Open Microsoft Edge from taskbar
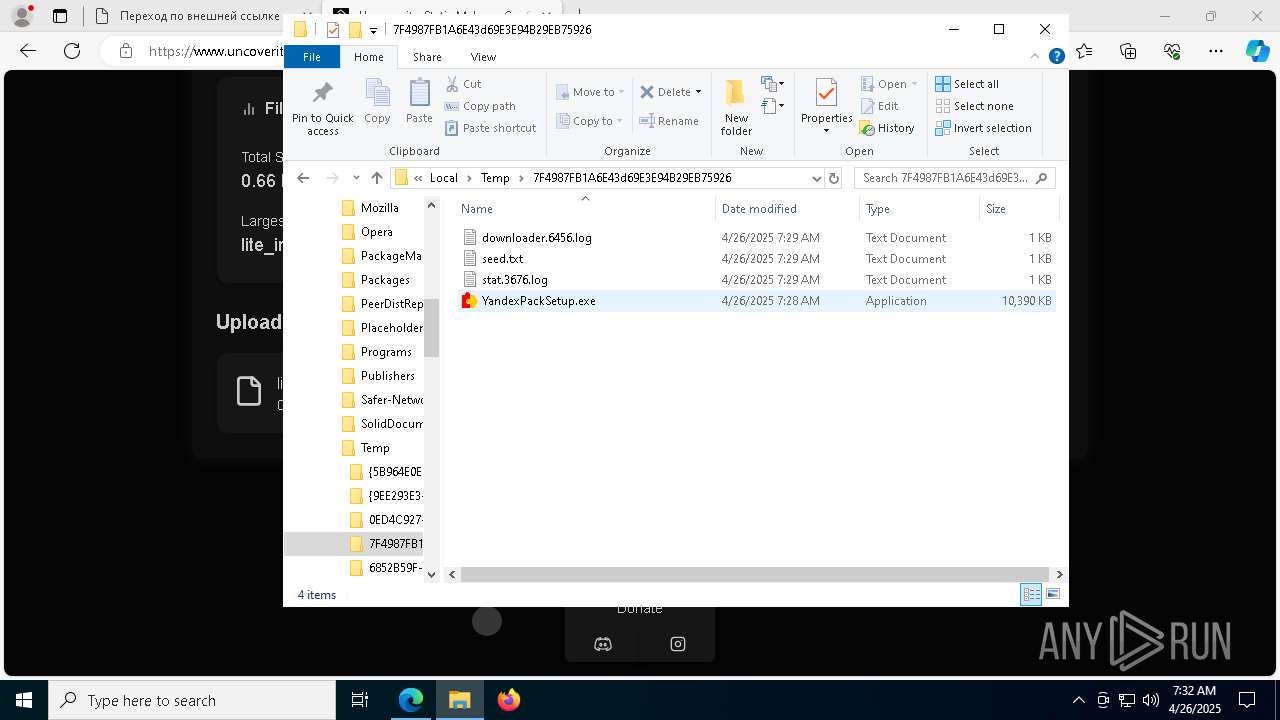Viewport: 1280px width, 720px height. pyautogui.click(x=411, y=700)
